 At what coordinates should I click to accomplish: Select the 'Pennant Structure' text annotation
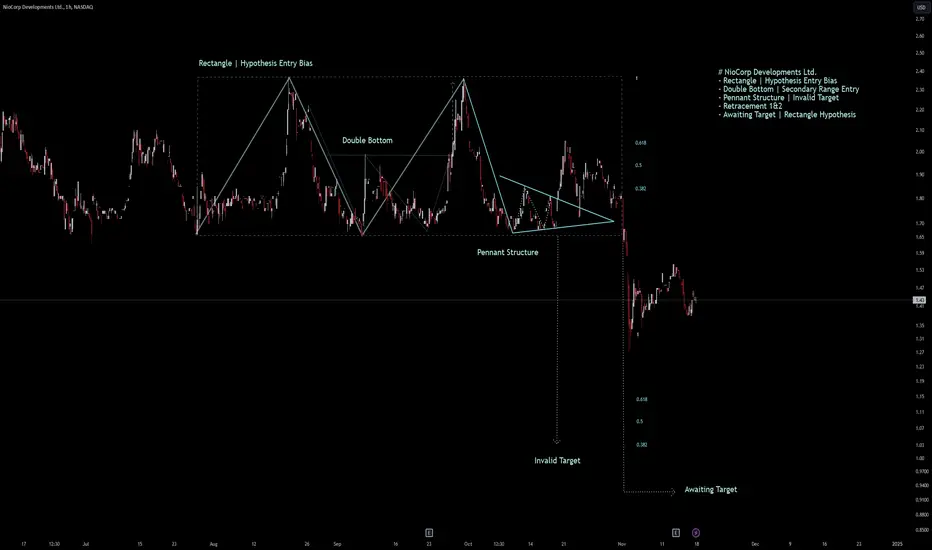pos(508,252)
